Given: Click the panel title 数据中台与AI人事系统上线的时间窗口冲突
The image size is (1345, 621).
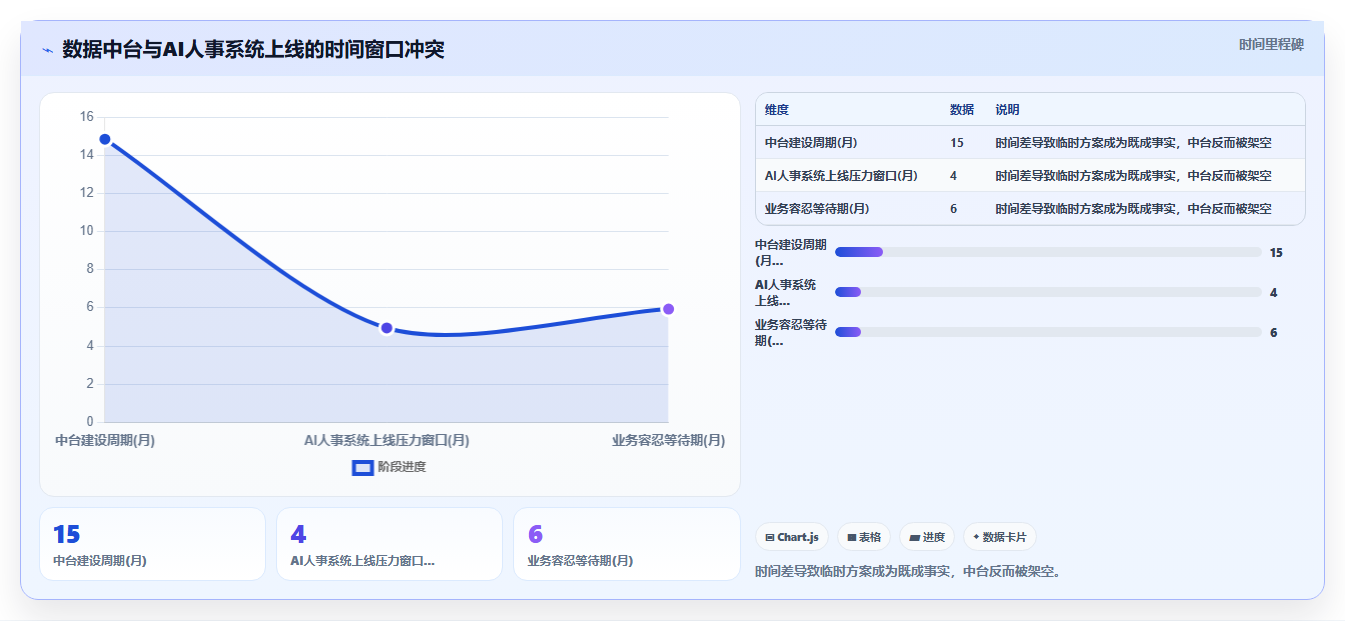Looking at the screenshot, I should (253, 49).
